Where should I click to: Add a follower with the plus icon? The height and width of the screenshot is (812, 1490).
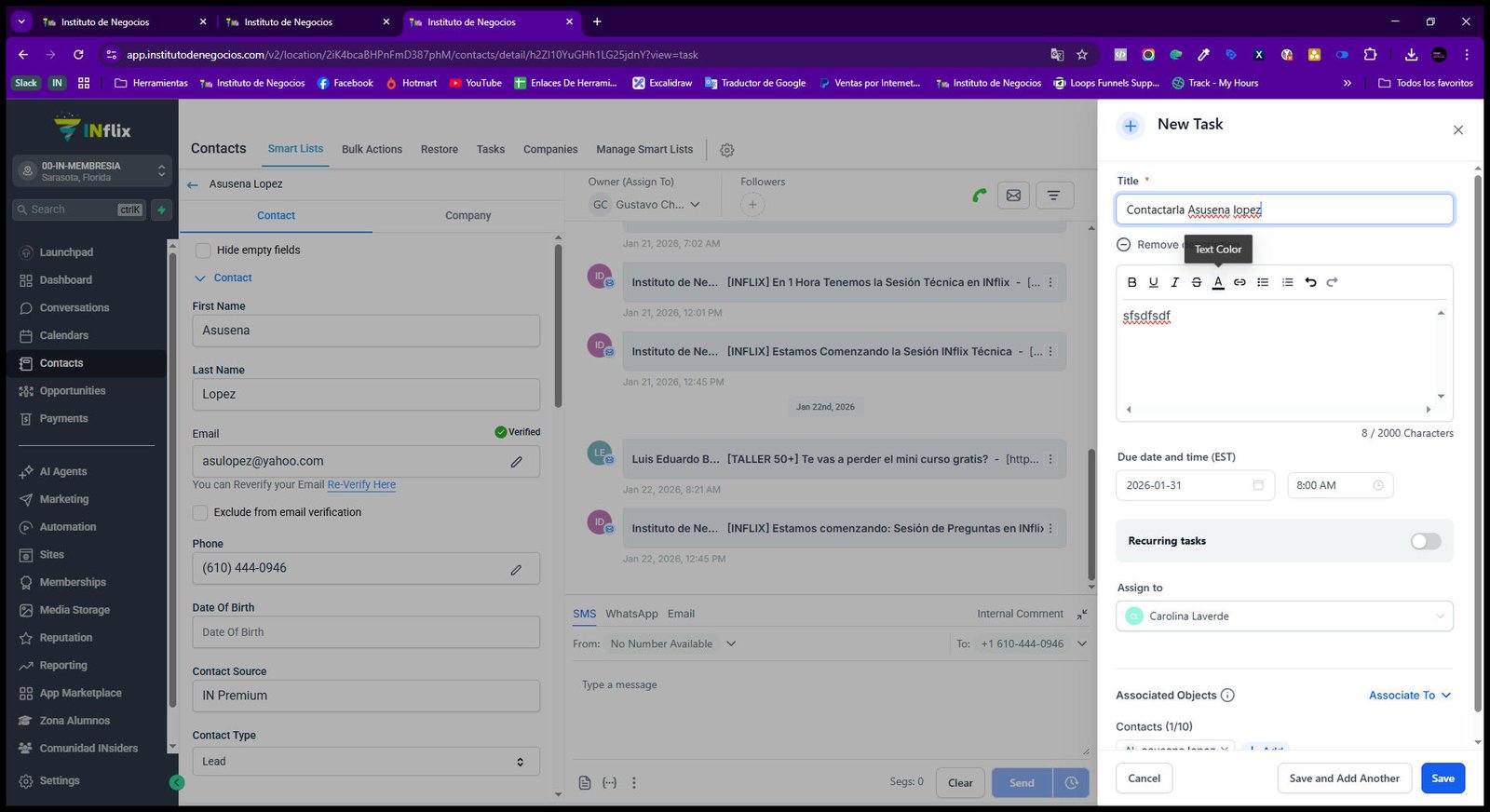752,205
